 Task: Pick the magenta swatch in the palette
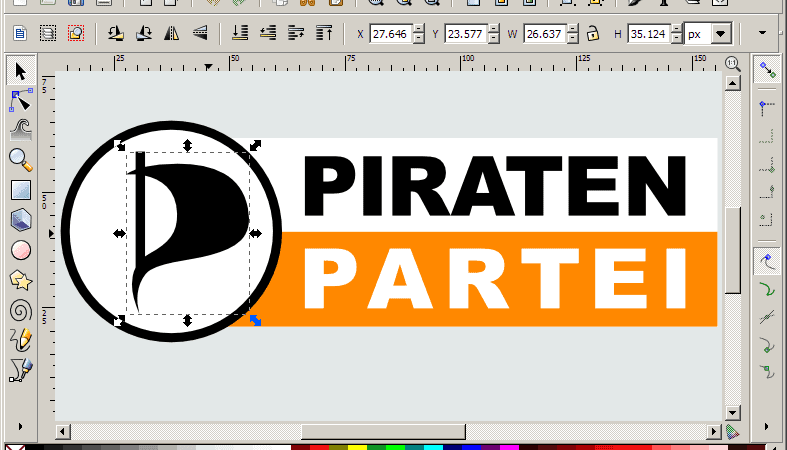pos(509,447)
